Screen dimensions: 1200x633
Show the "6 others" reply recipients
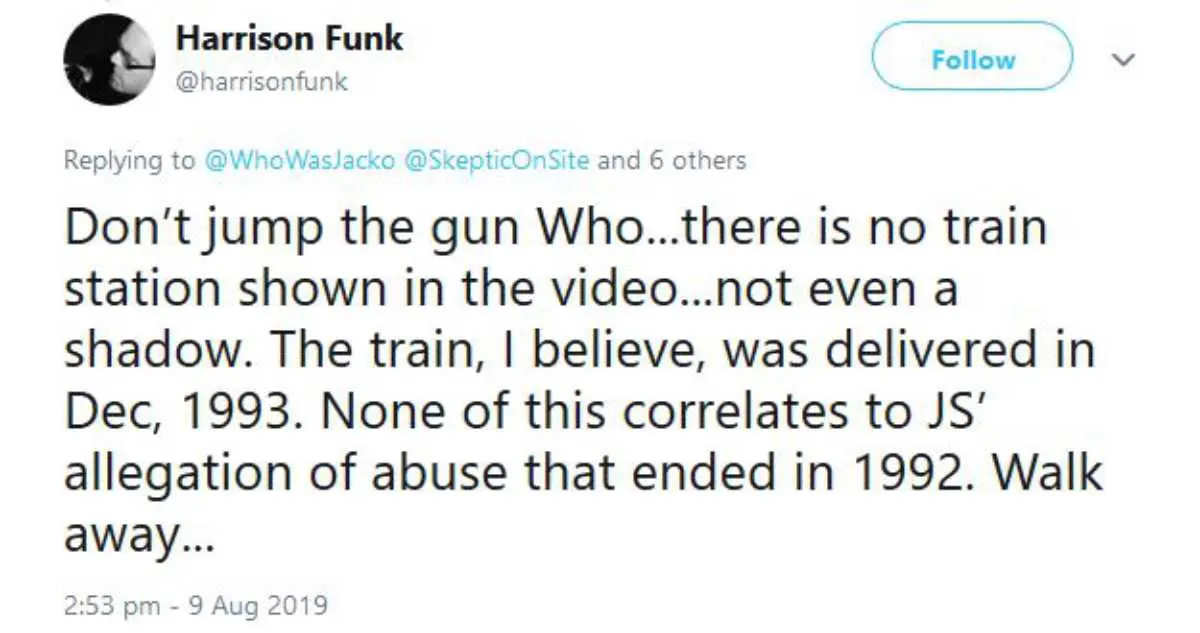[697, 160]
